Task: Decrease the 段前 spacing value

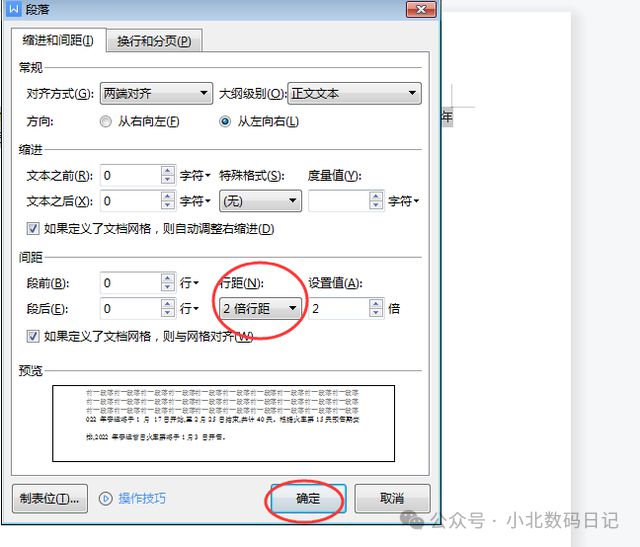Action: tap(168, 288)
